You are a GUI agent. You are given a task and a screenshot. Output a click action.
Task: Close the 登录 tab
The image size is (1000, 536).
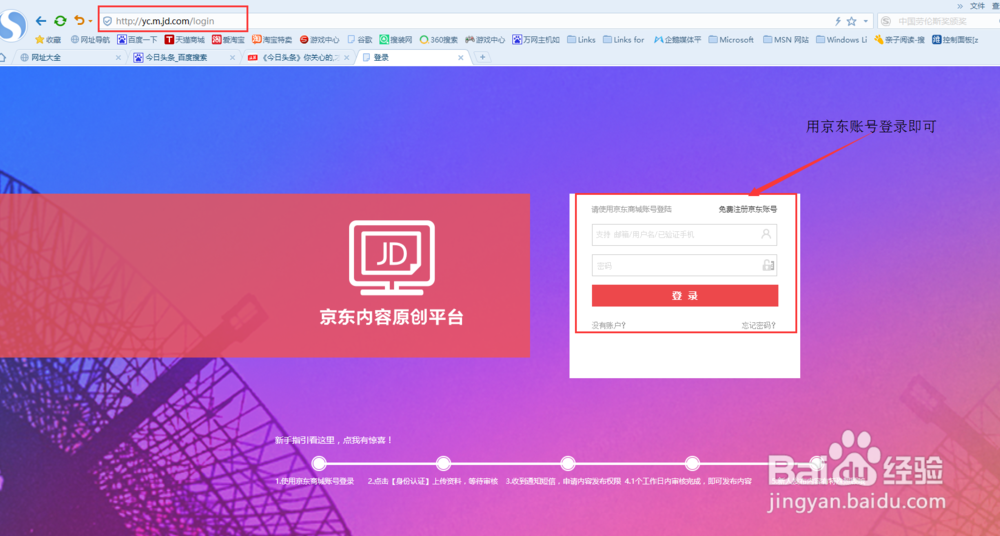461,57
